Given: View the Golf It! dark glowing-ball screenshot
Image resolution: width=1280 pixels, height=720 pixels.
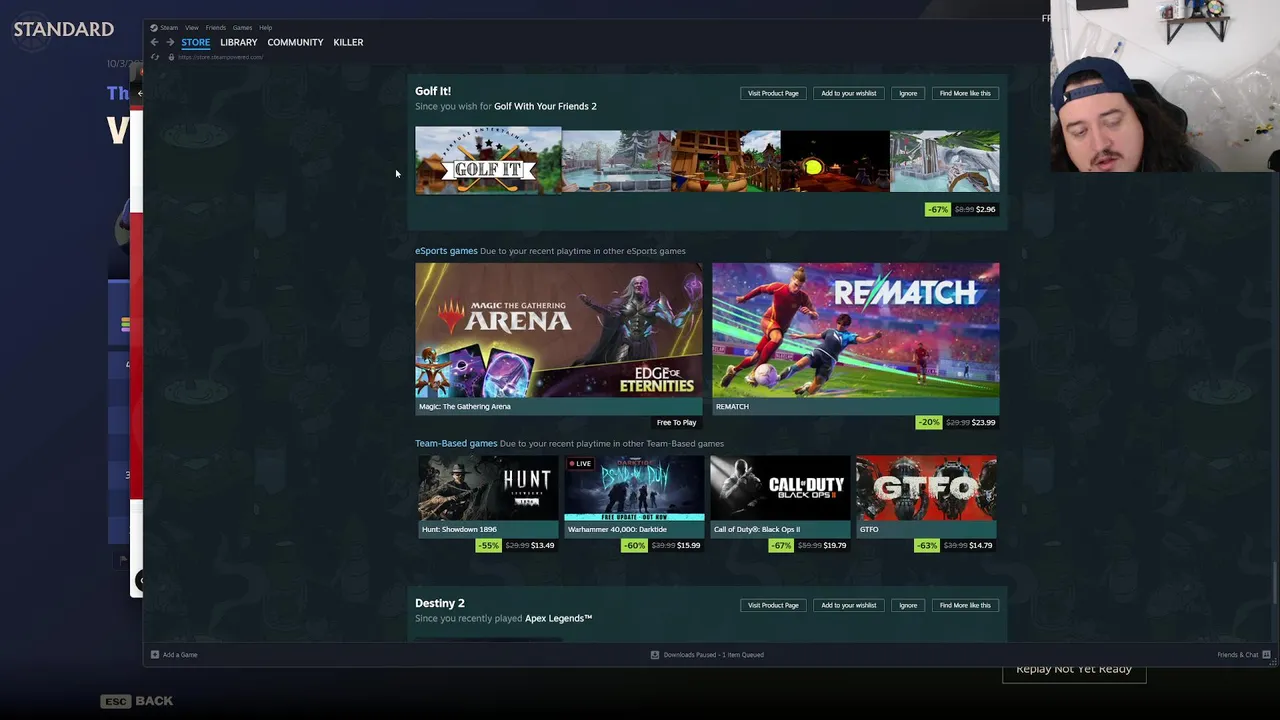Looking at the screenshot, I should (x=835, y=161).
